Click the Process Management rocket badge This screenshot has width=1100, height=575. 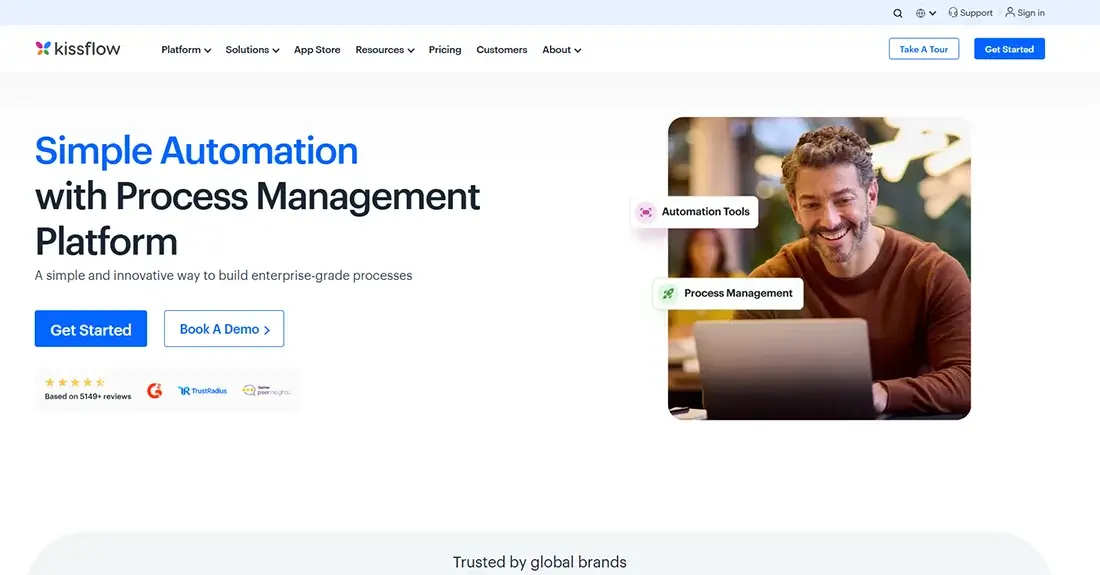point(667,294)
